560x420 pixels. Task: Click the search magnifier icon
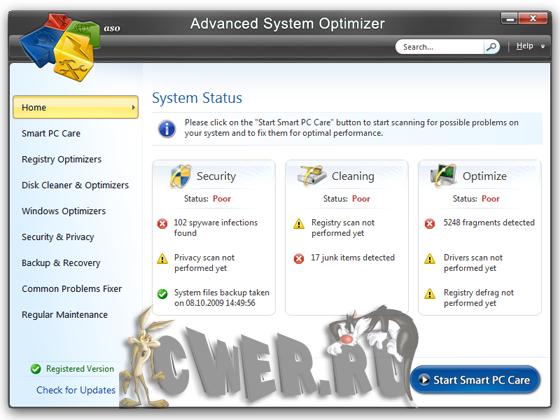click(491, 47)
